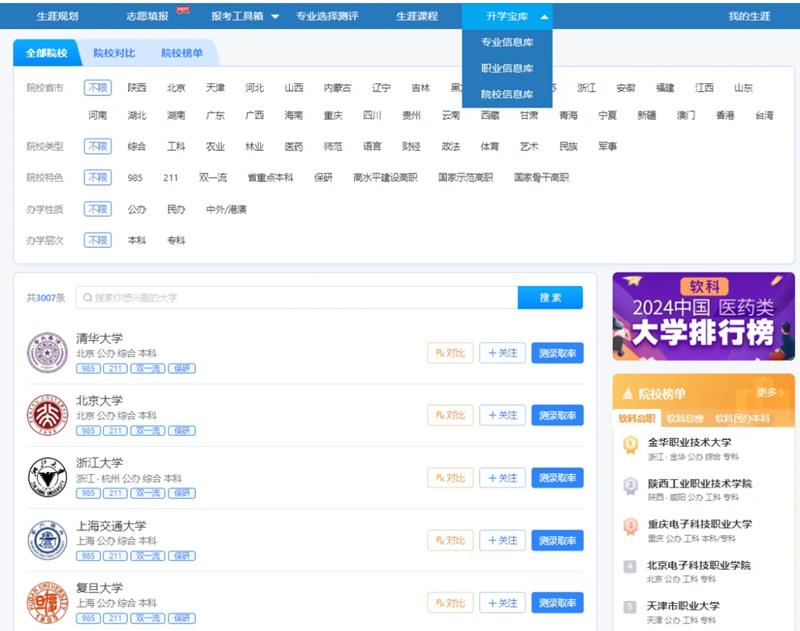Click the Shanghai Jiao Tong University logo
This screenshot has height=631, width=800.
47,540
